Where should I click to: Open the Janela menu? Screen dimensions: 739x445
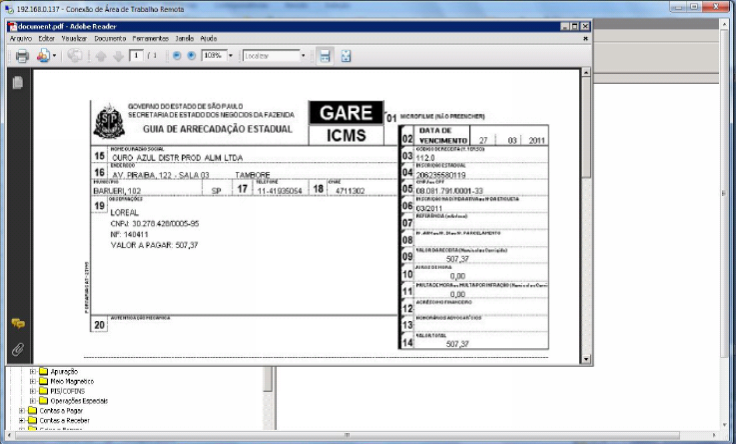(x=185, y=39)
